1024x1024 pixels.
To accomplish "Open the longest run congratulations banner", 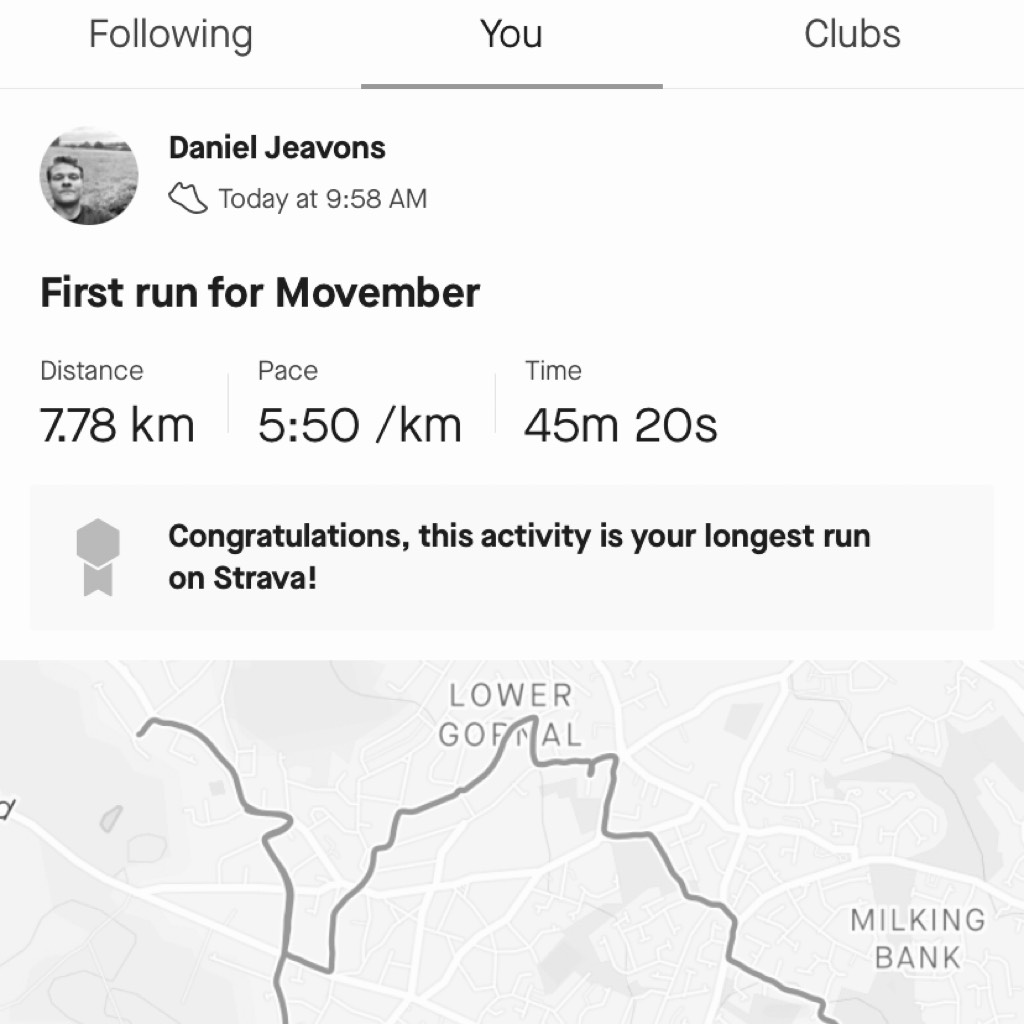I will point(512,558).
